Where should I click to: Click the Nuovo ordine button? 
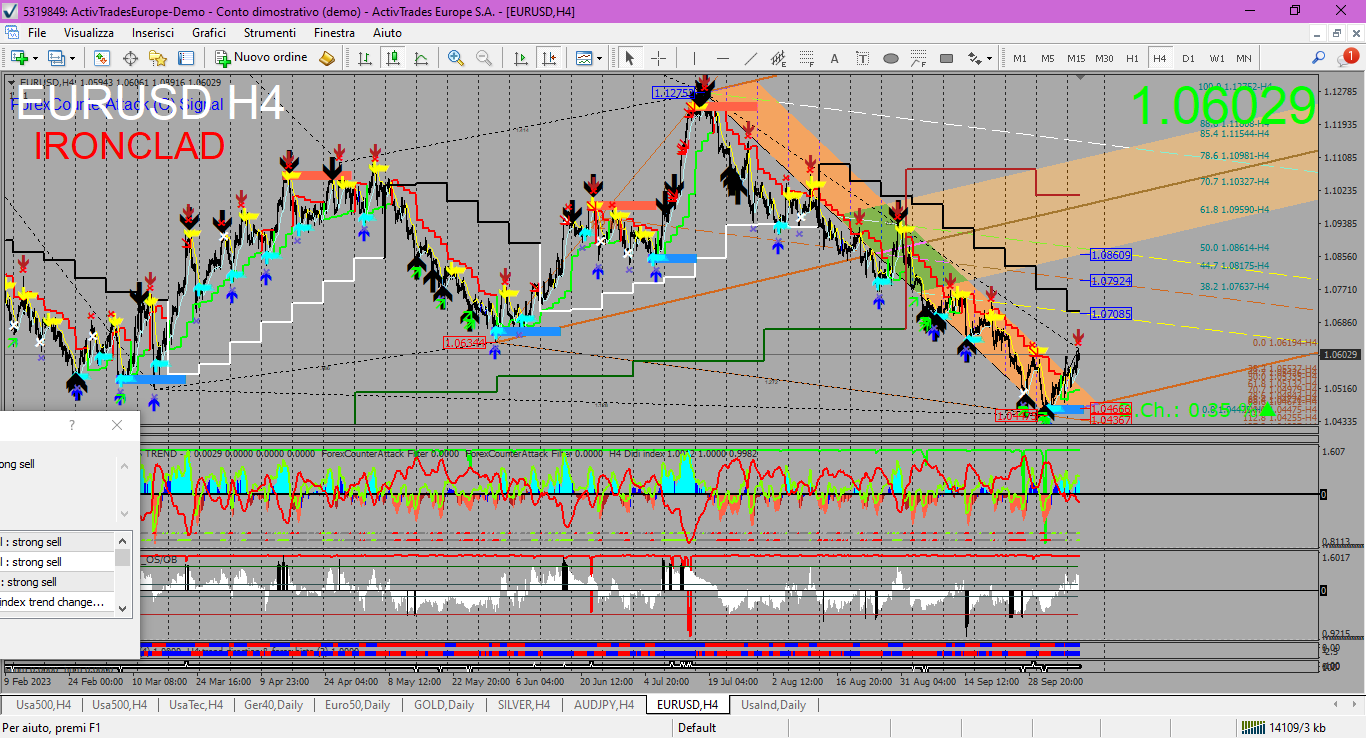(x=262, y=58)
